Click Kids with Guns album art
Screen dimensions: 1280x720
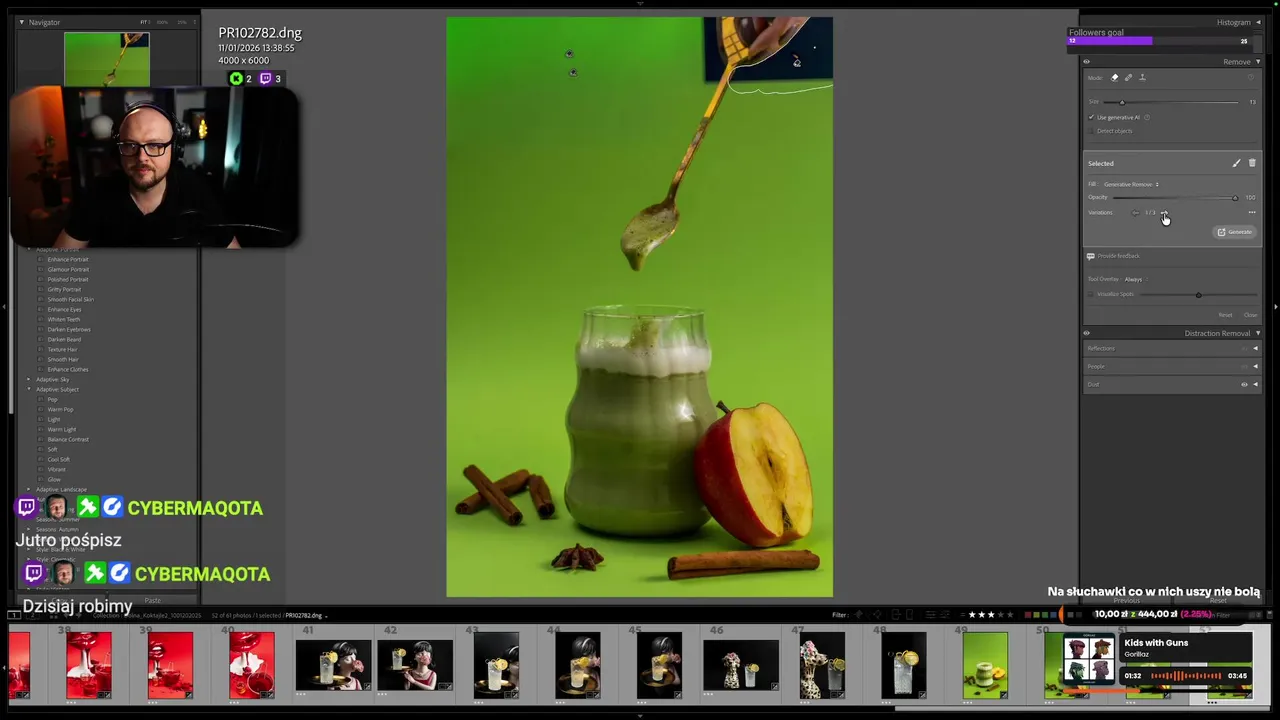tap(1088, 660)
